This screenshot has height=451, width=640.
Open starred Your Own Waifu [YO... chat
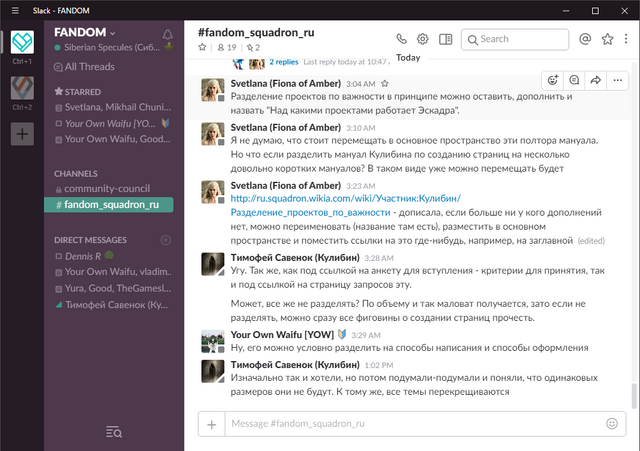point(113,123)
